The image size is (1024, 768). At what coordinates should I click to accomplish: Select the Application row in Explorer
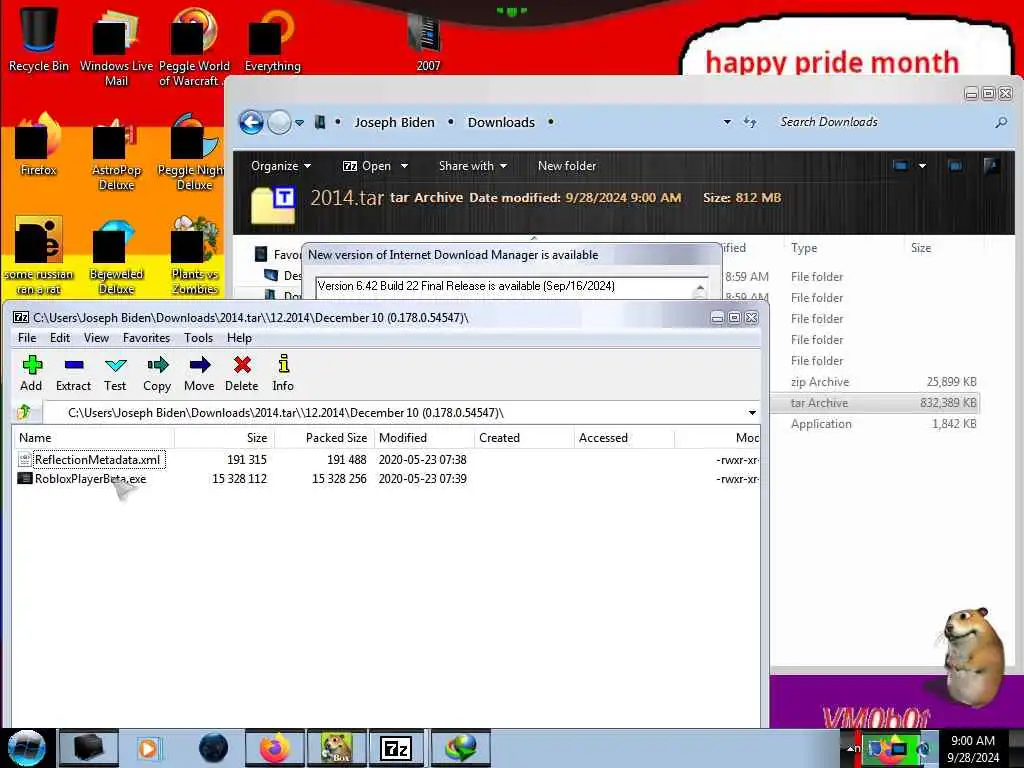pos(875,424)
